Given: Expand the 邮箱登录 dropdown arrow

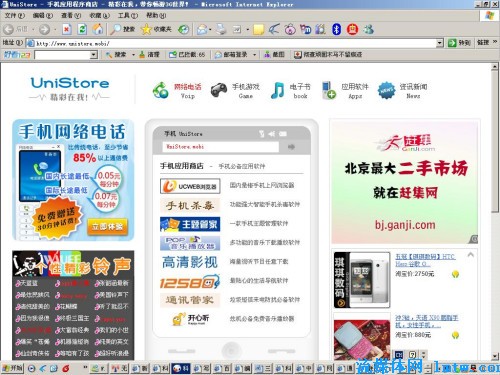Looking at the screenshot, I should pos(255,55).
